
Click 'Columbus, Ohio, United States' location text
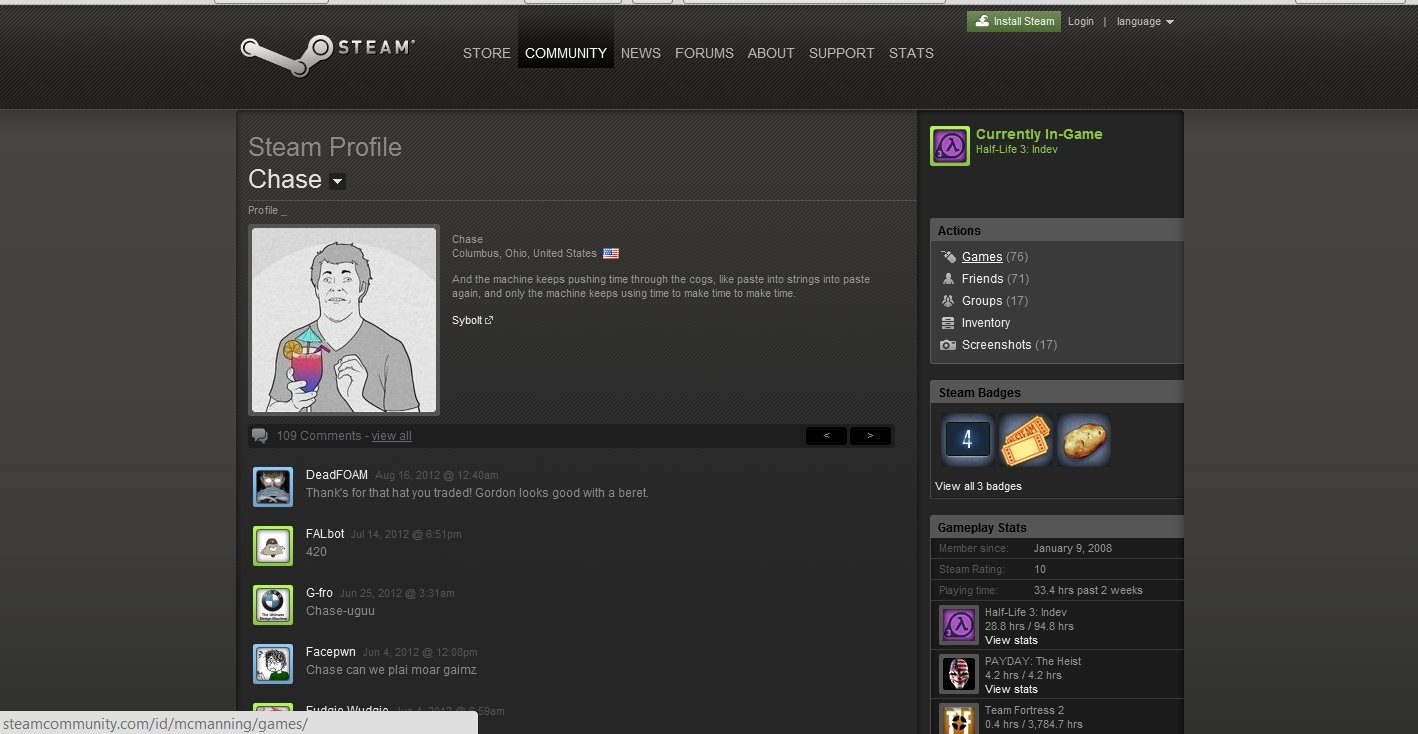pos(524,254)
